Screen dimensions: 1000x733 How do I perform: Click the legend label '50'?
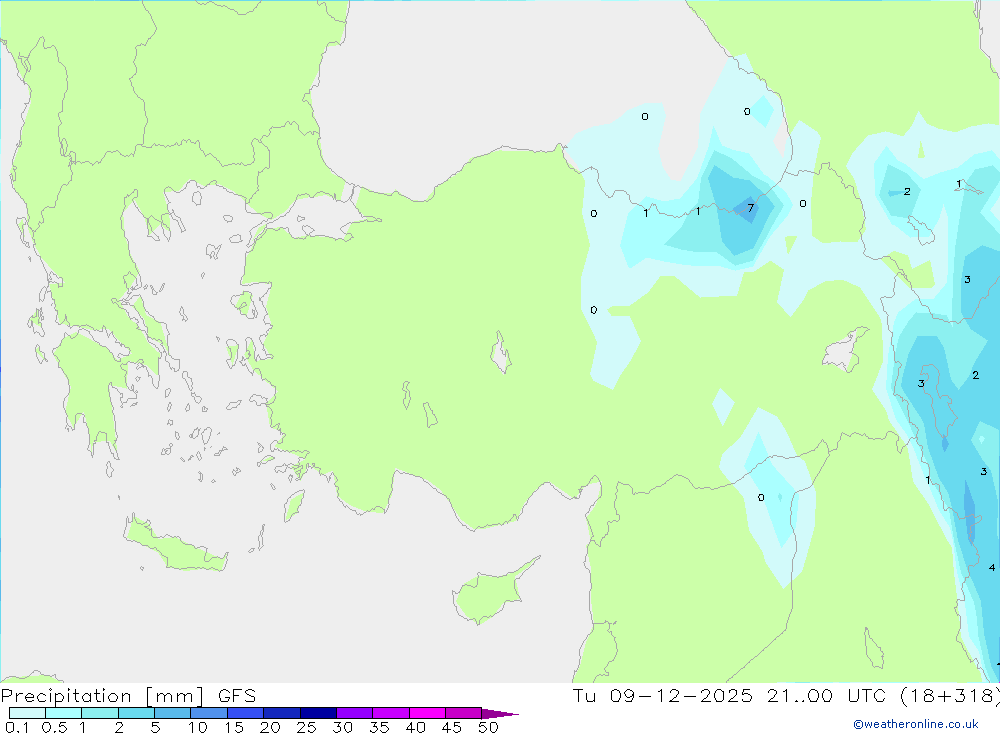(x=488, y=727)
